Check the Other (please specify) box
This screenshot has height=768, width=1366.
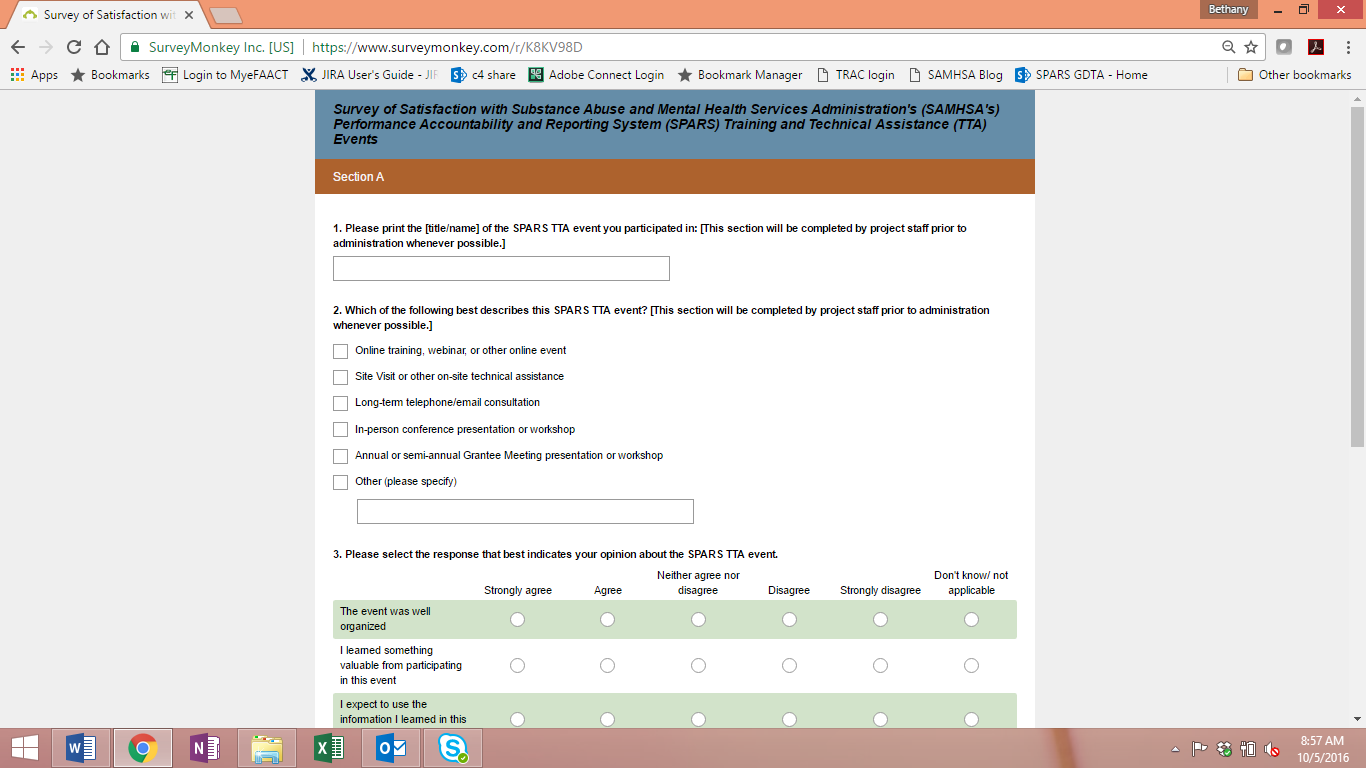tap(341, 482)
